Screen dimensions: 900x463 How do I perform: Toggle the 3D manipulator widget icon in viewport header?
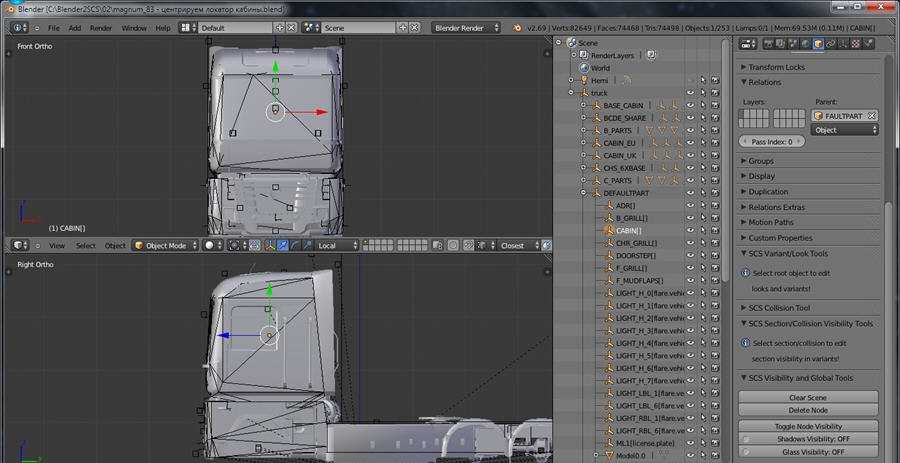268,245
